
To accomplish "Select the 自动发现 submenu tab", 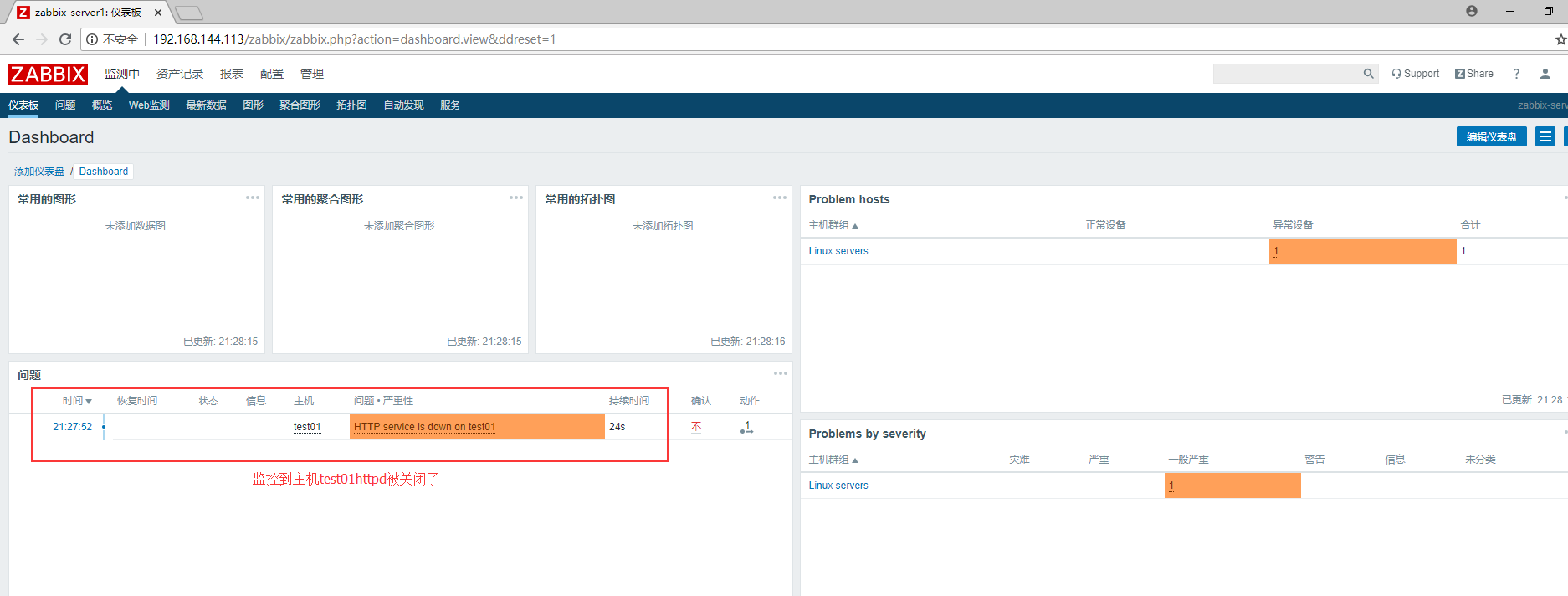I will point(403,105).
